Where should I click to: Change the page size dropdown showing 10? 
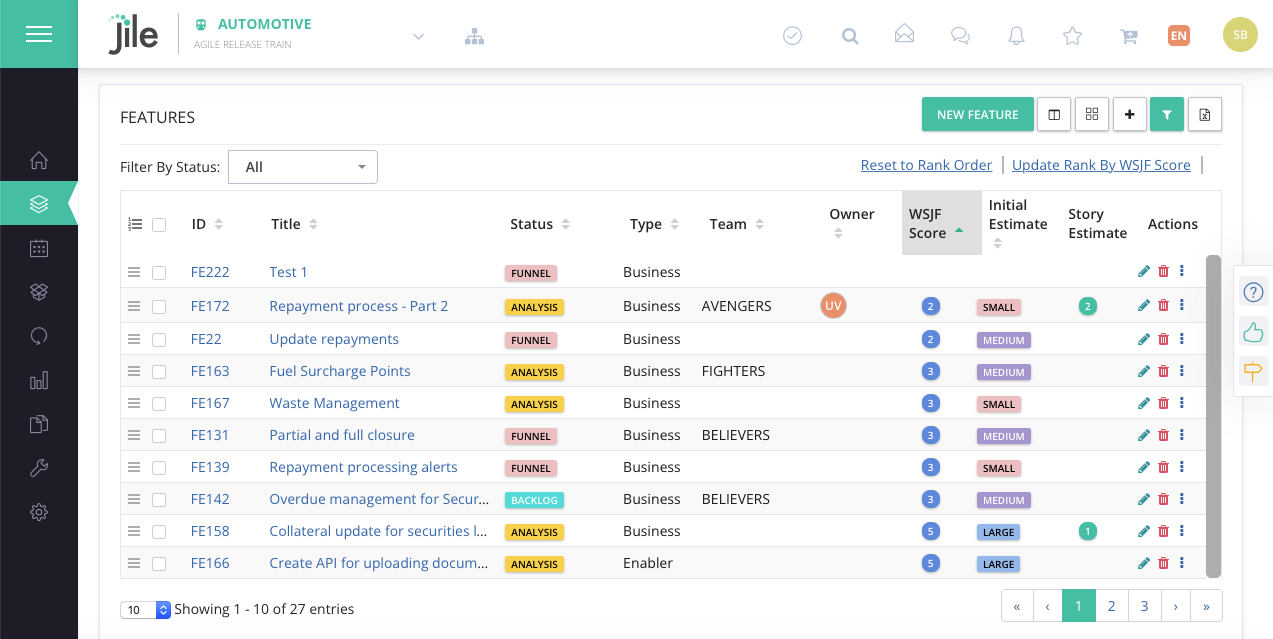click(x=146, y=610)
